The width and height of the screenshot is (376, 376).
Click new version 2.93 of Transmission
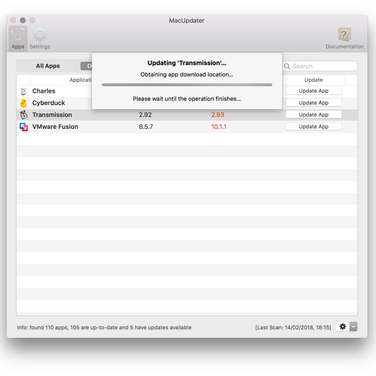click(218, 115)
